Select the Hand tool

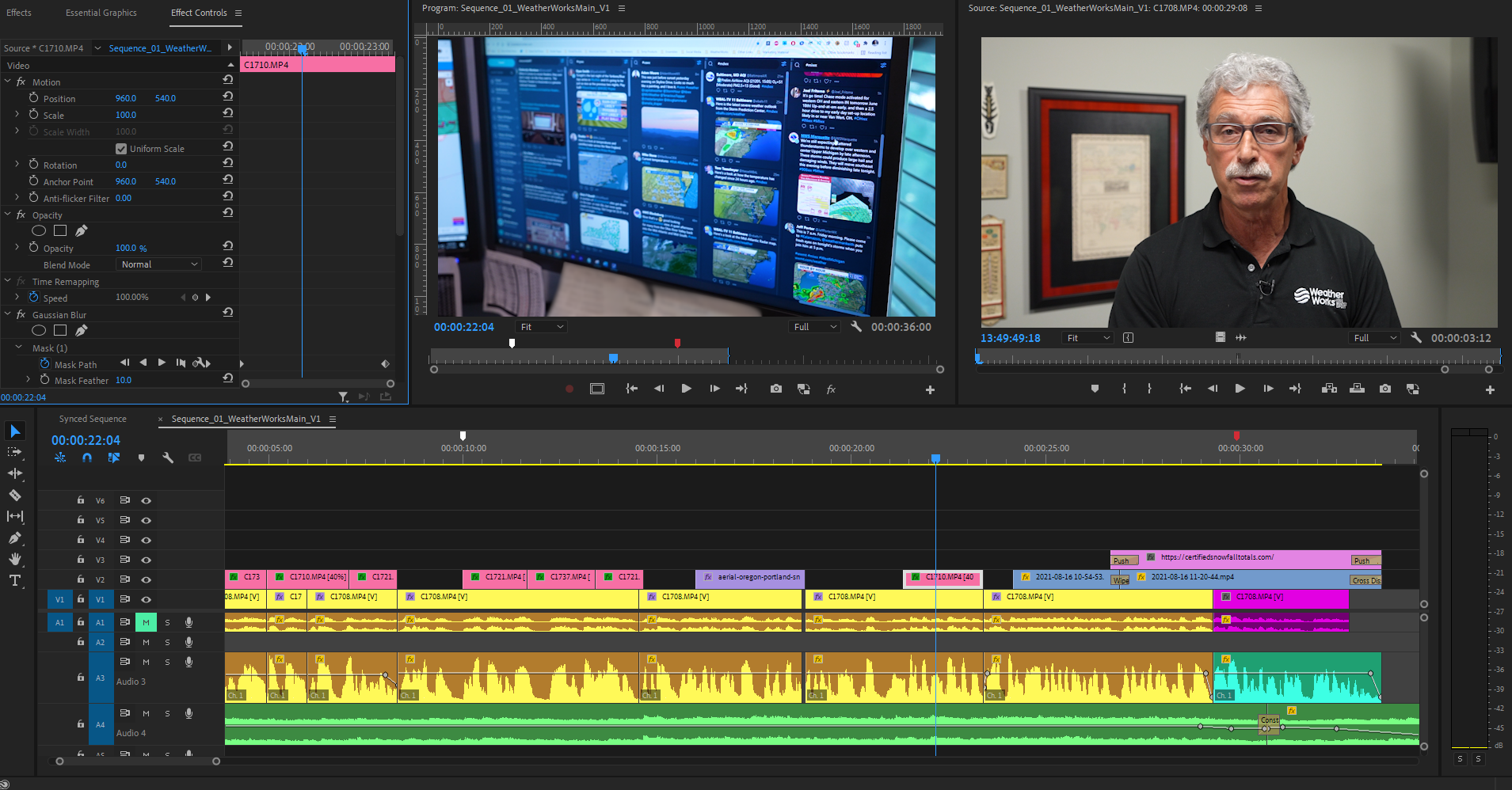coord(15,559)
